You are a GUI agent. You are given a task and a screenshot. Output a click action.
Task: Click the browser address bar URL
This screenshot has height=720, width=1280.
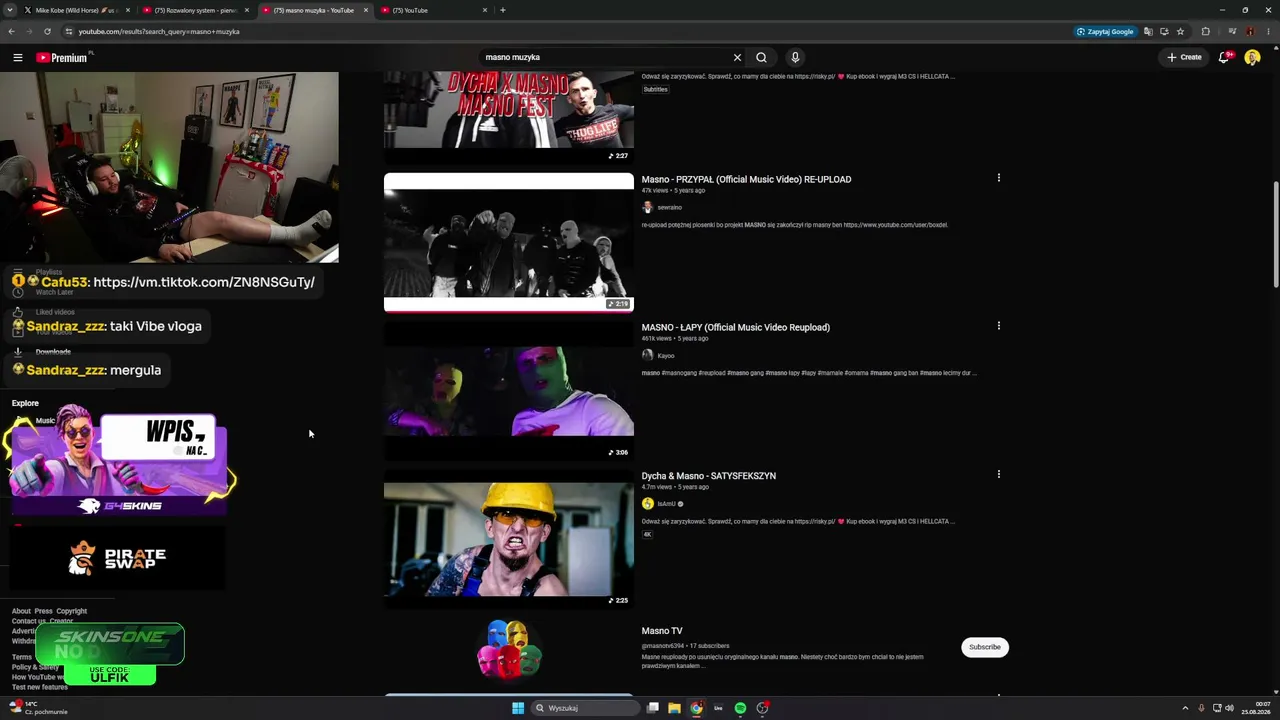point(159,31)
